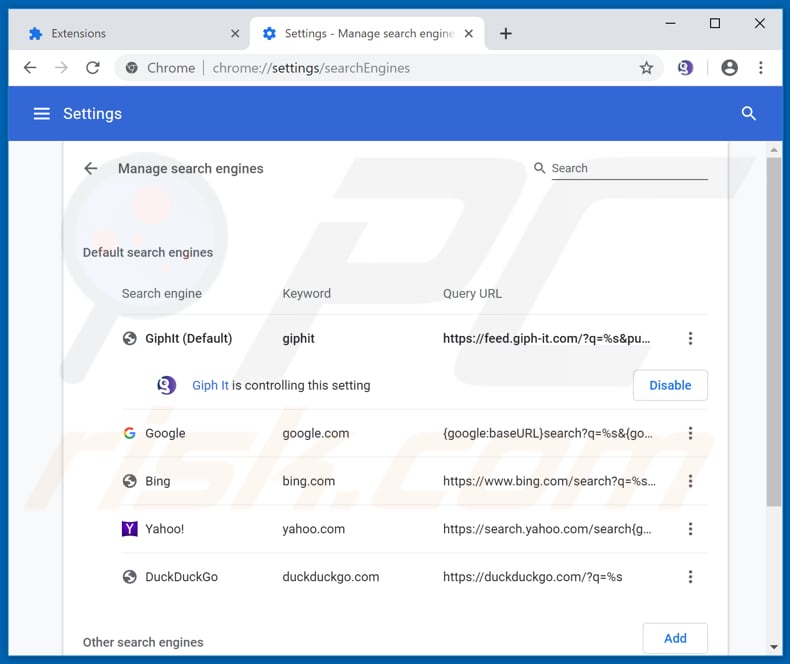Open the Giph It extension link
Viewport: 790px width, 664px height.
[210, 385]
